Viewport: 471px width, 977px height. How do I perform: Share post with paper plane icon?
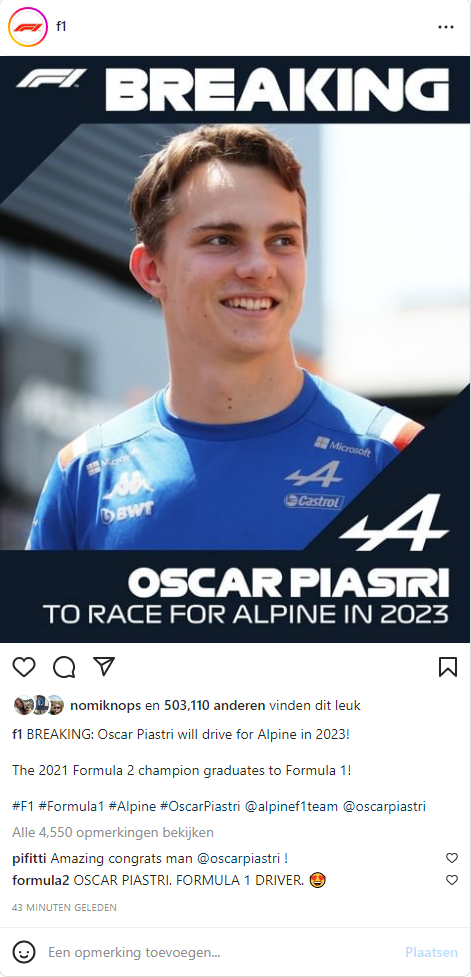103,666
